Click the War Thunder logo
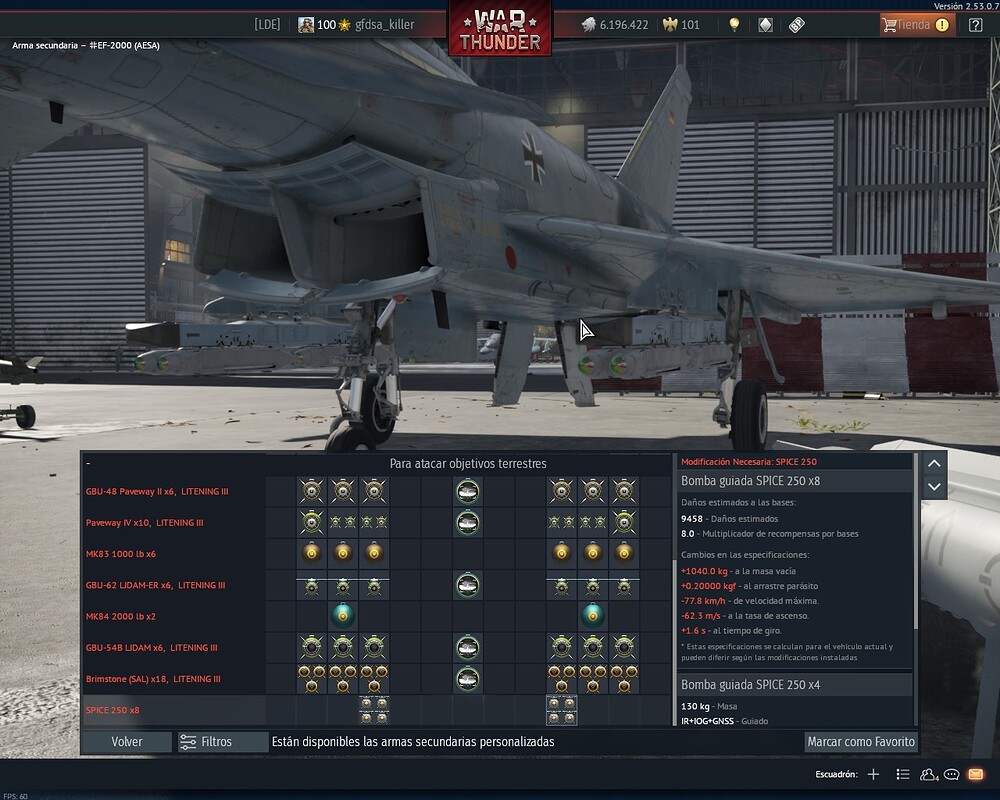The image size is (1000, 800). pos(500,29)
